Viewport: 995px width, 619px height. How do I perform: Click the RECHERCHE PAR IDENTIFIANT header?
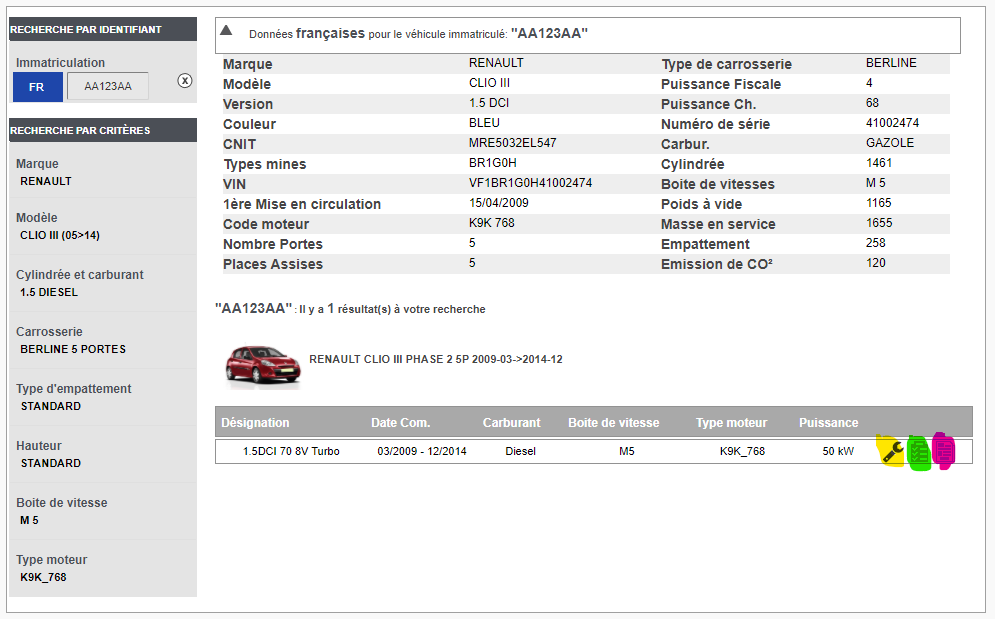click(x=103, y=29)
